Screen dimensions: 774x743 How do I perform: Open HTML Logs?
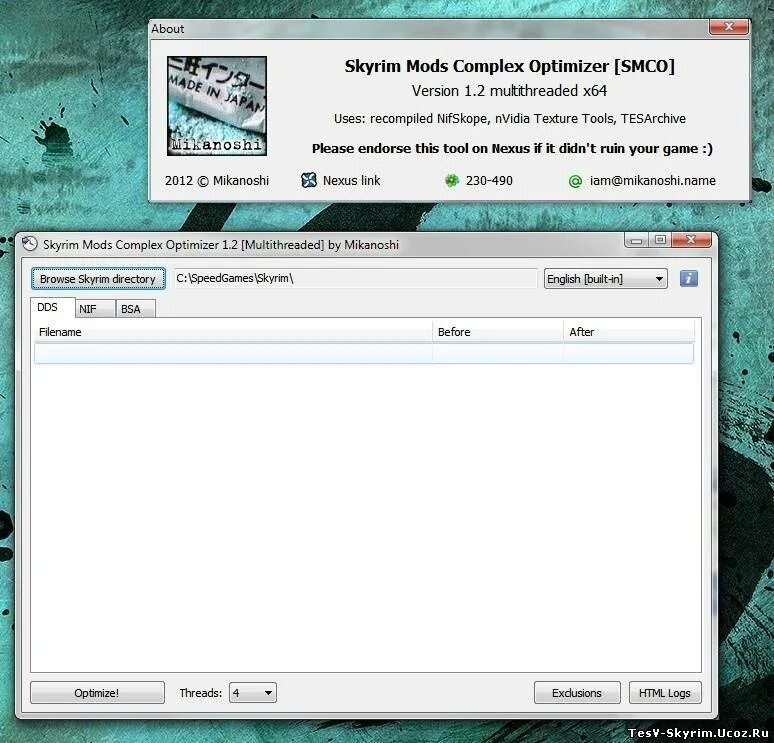(665, 693)
